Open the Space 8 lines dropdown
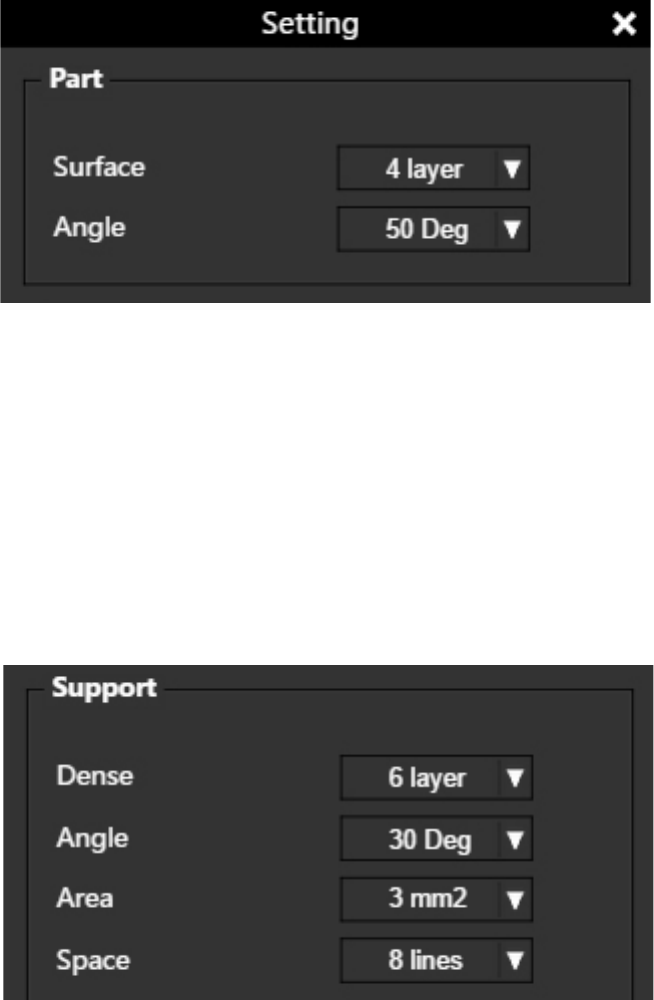Screen dimensions: 654x1000 coord(425,960)
